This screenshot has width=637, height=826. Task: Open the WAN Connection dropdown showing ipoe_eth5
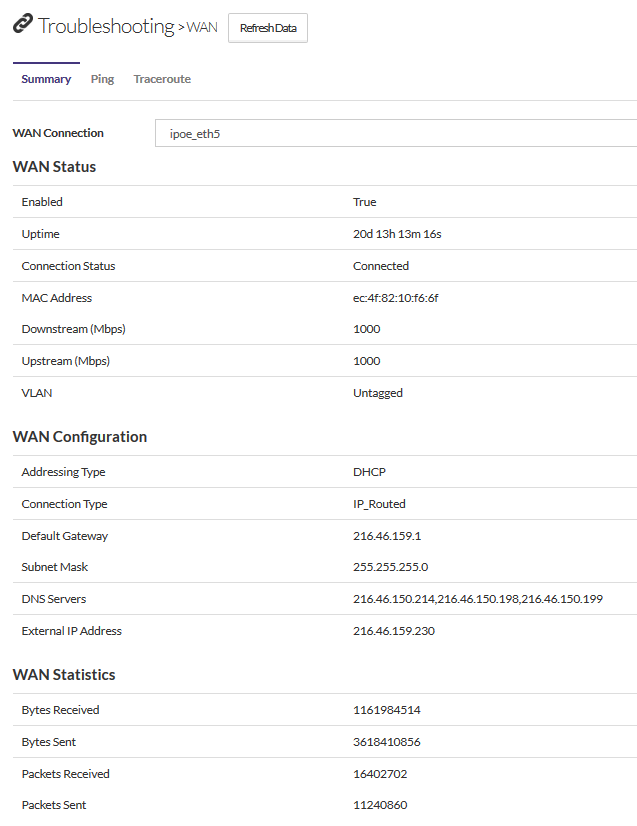(x=395, y=133)
